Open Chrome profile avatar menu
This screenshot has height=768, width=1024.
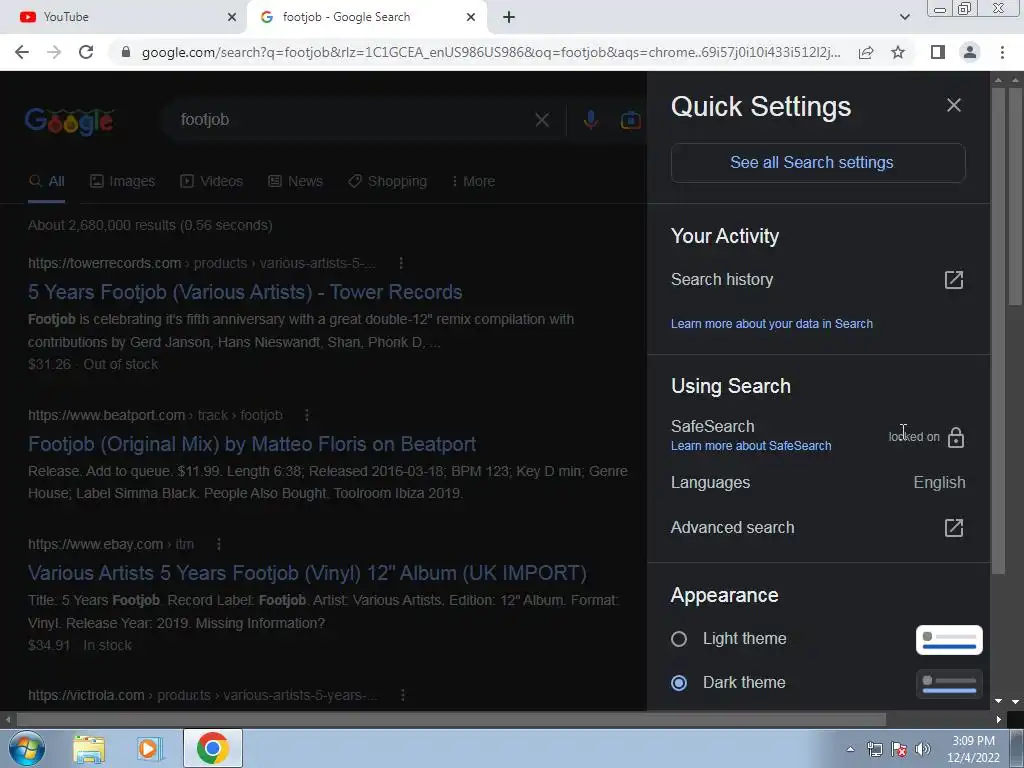[970, 52]
